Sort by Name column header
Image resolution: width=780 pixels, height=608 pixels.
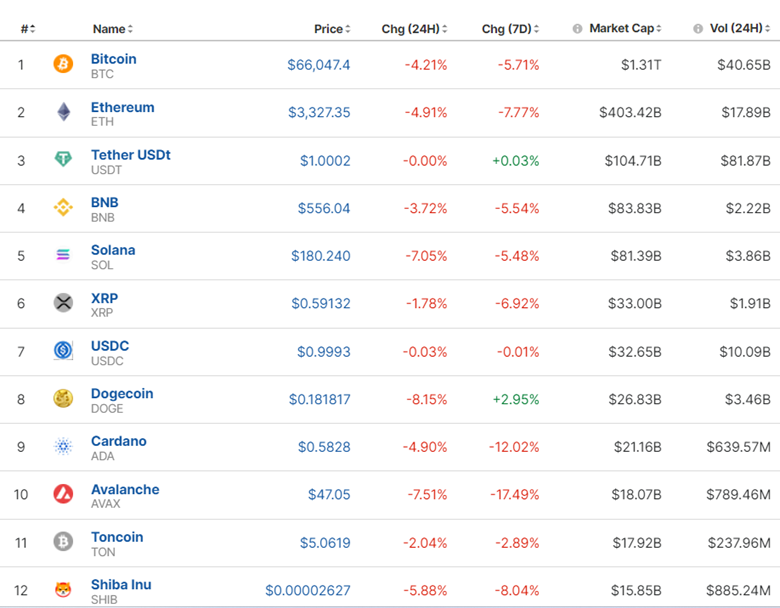pyautogui.click(x=112, y=29)
